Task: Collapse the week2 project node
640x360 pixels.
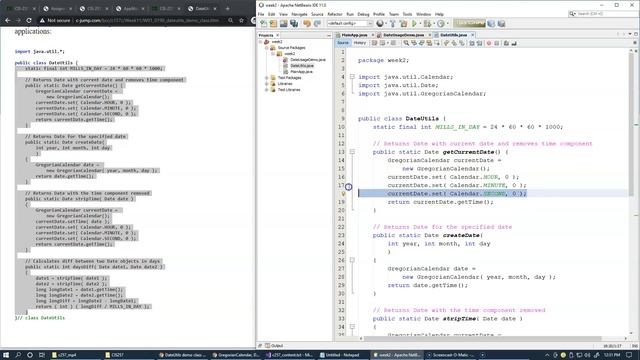Action: tap(260, 42)
